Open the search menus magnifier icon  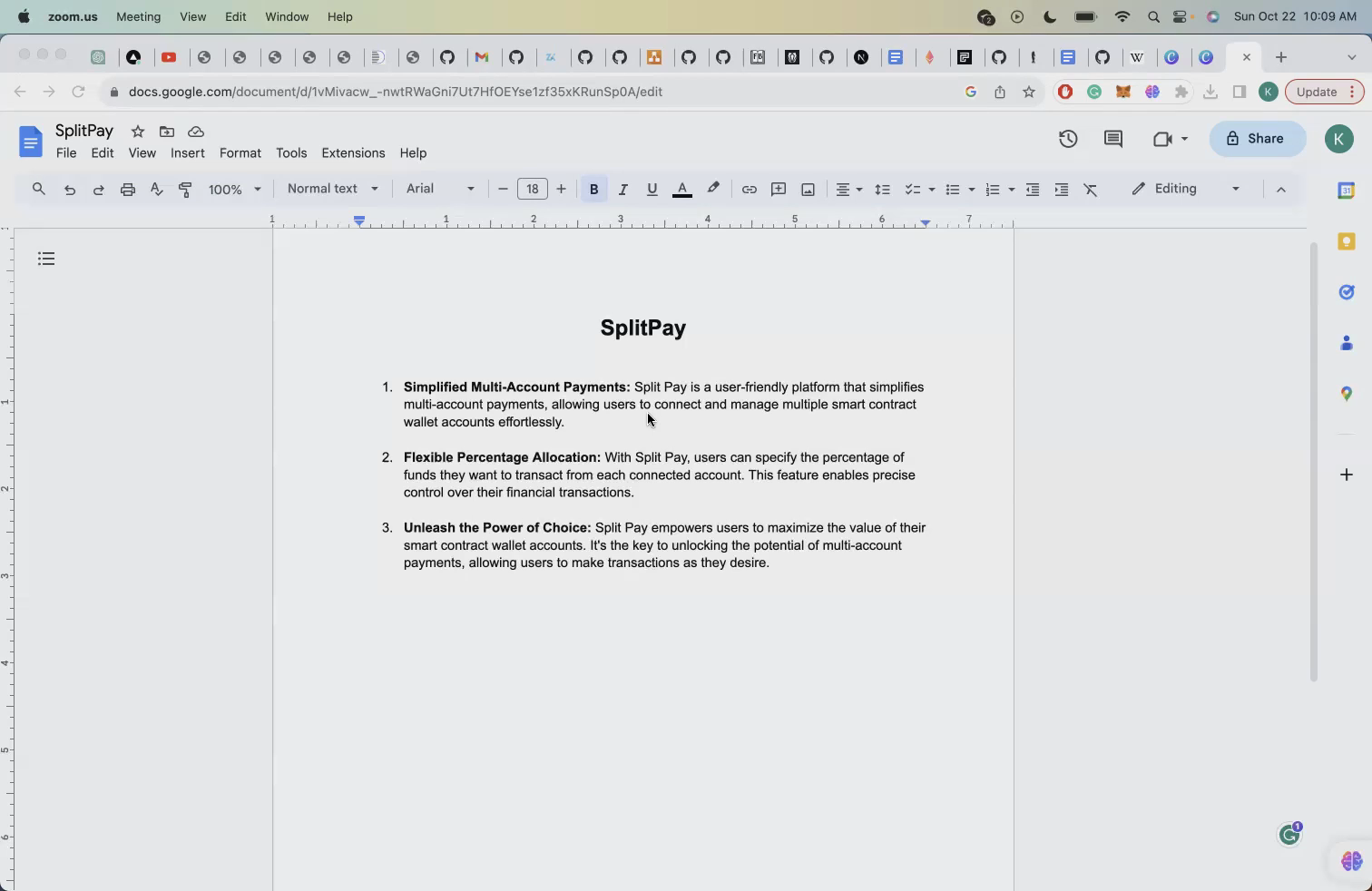tap(38, 189)
